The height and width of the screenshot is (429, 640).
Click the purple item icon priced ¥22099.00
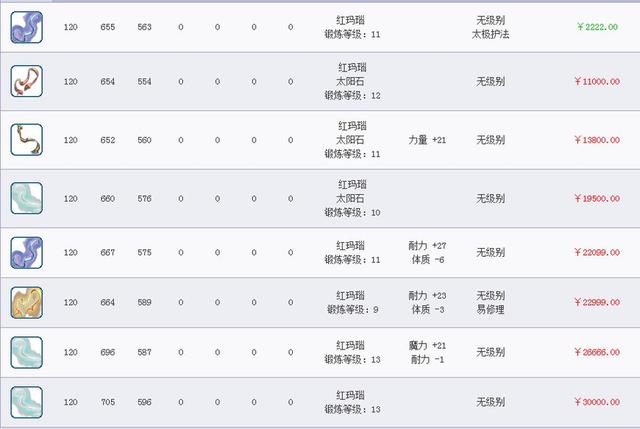point(26,252)
